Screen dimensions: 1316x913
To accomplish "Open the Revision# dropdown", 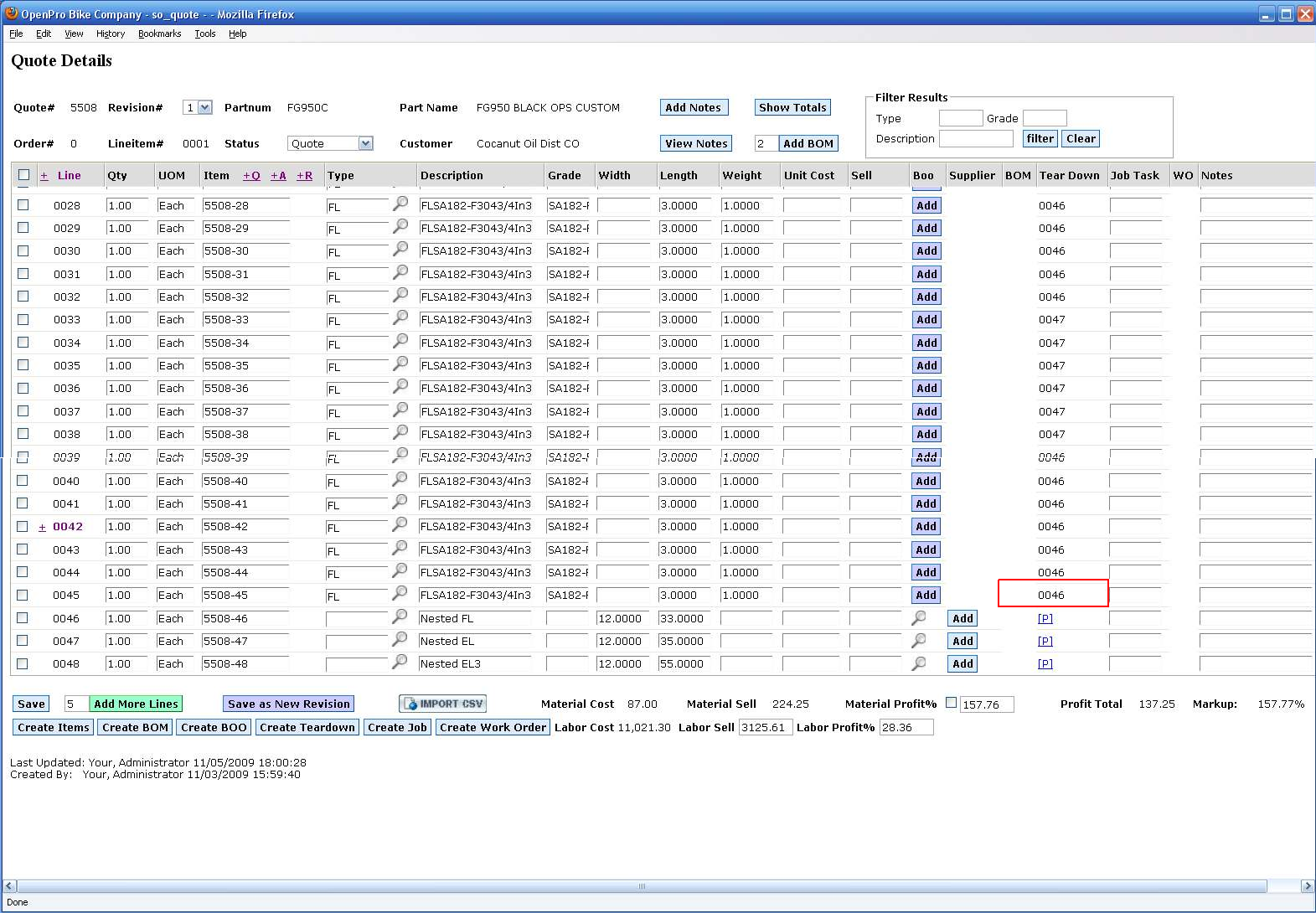I will pos(199,107).
